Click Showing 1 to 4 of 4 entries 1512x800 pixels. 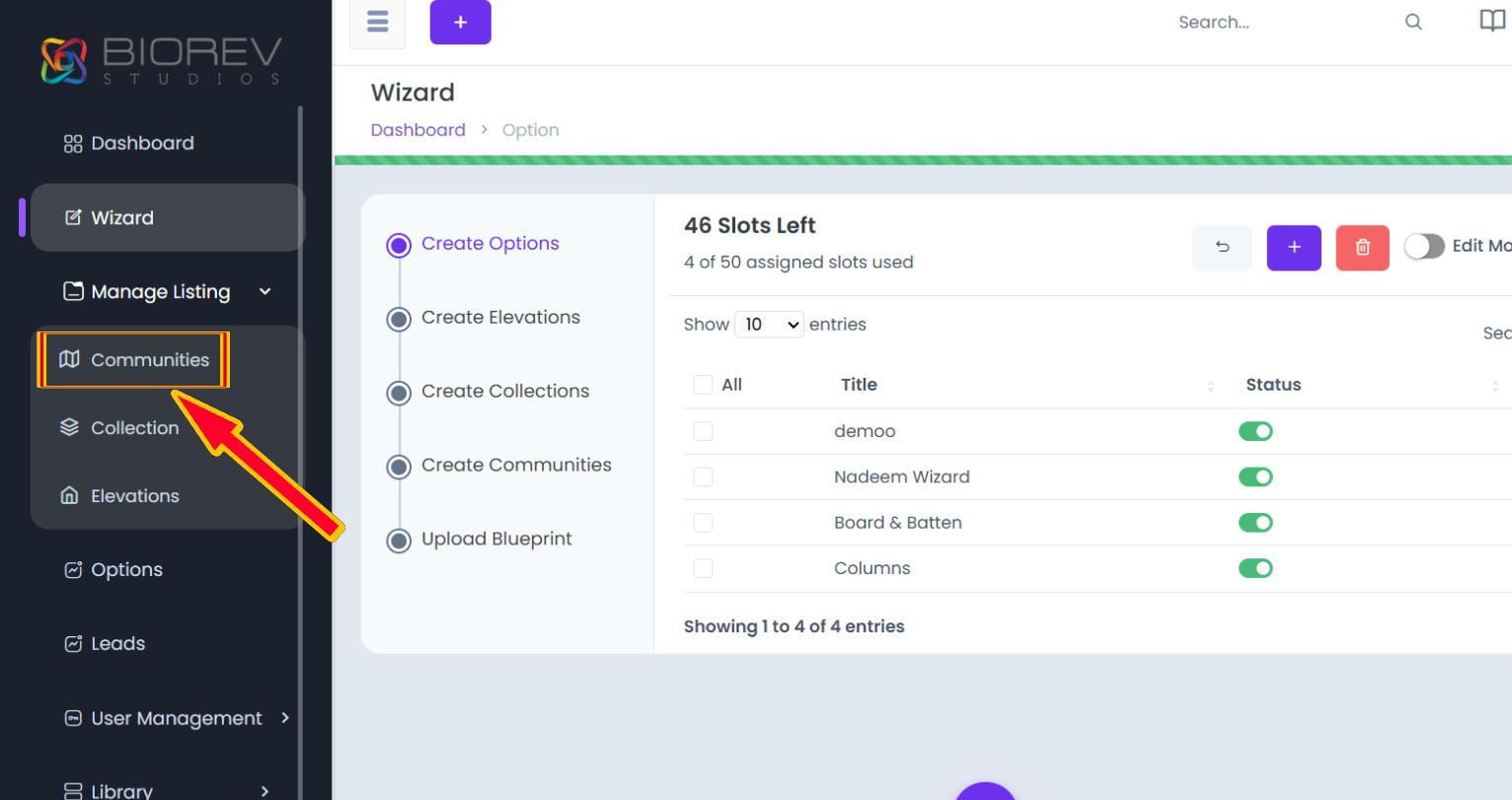(794, 626)
